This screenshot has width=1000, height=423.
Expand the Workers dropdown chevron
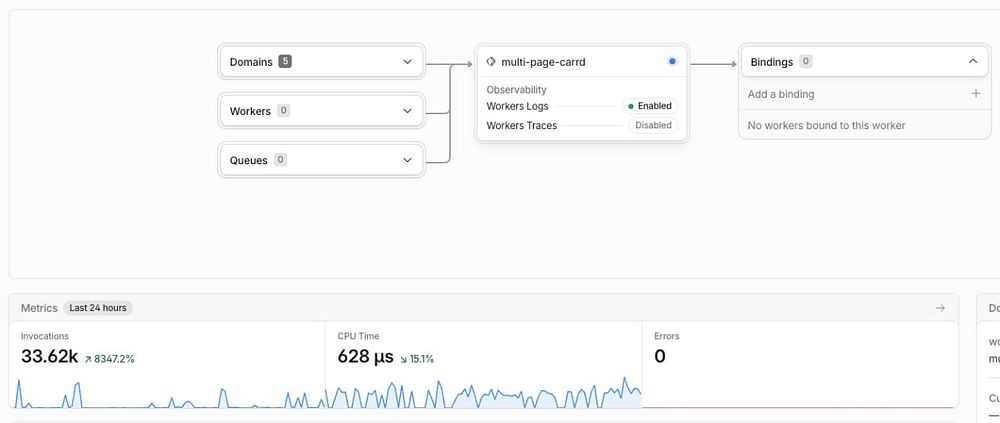point(408,111)
